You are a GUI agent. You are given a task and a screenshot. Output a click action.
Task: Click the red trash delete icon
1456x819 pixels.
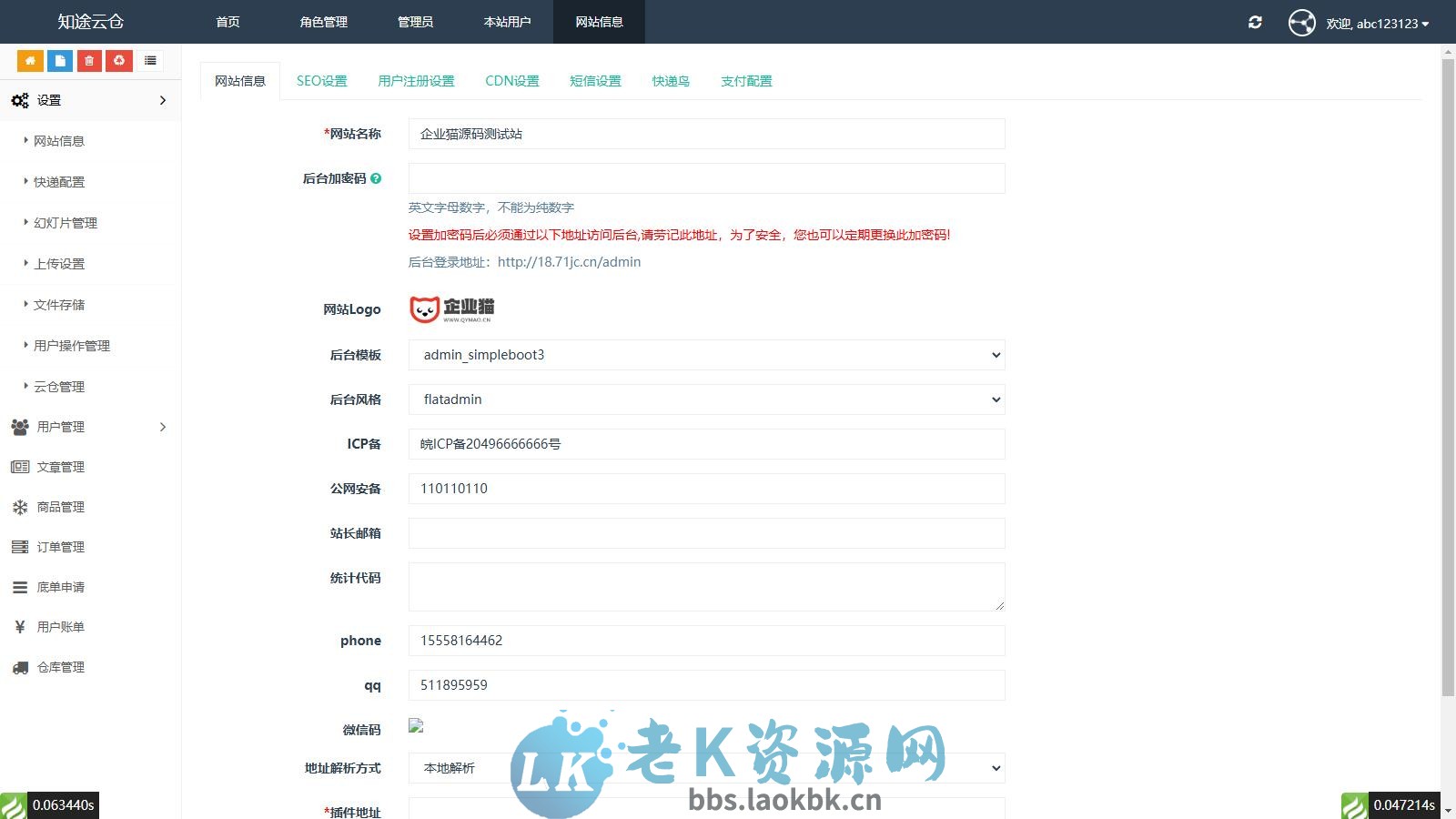[x=89, y=60]
